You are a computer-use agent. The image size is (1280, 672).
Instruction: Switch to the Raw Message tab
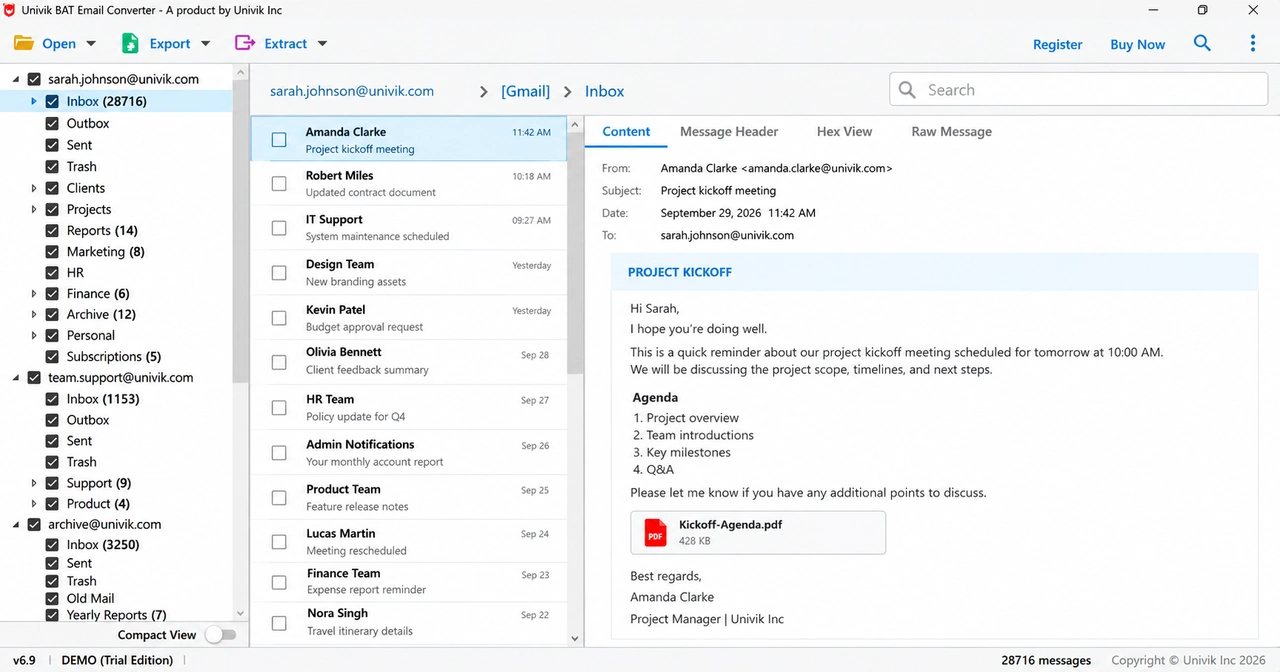coord(951,131)
